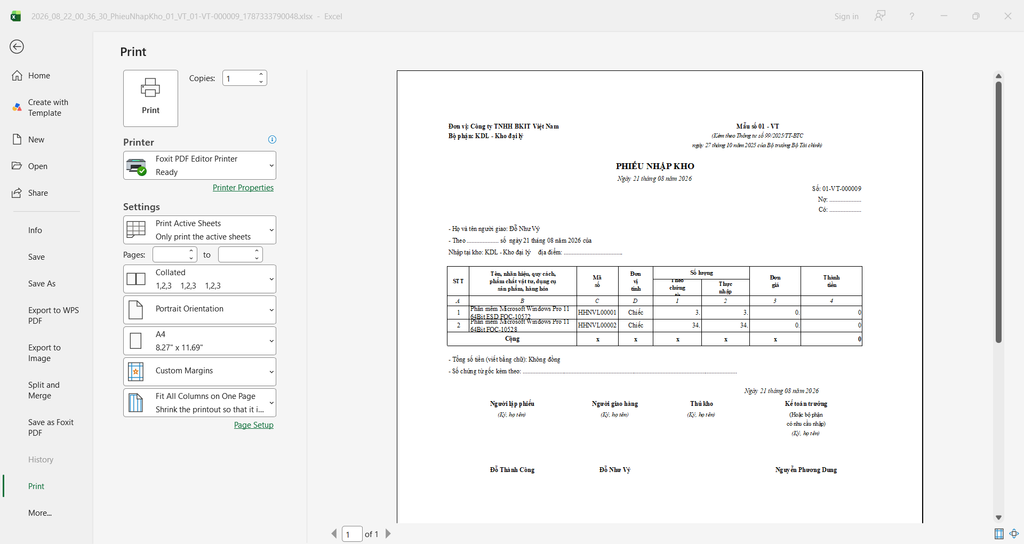Click the Open folder icon
This screenshot has height=544, width=1024.
tap(17, 166)
